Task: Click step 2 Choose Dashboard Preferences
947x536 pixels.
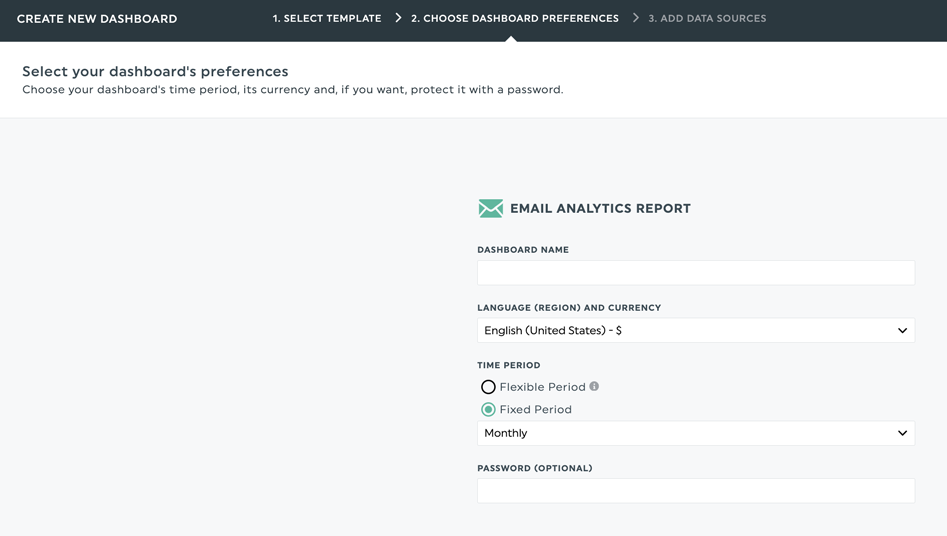Action: (x=515, y=19)
